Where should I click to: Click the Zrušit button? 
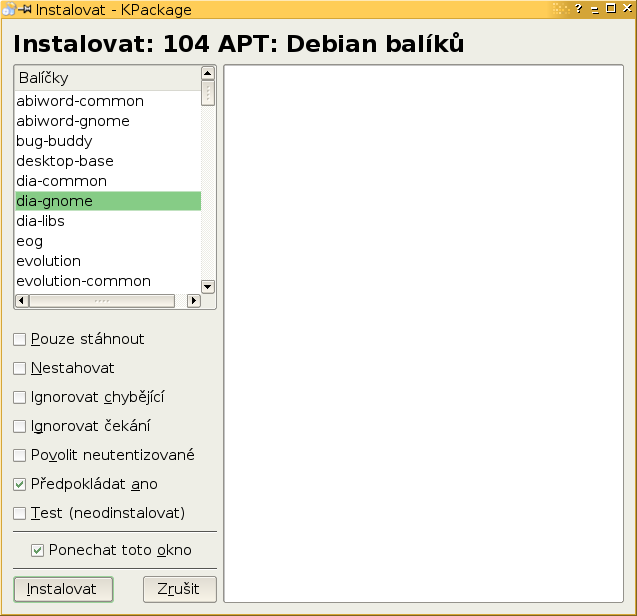[180, 589]
